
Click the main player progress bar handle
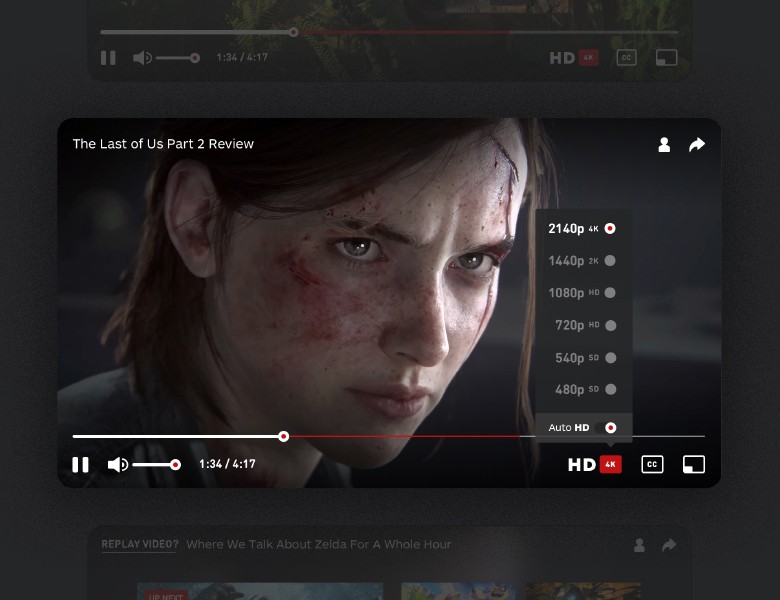284,436
